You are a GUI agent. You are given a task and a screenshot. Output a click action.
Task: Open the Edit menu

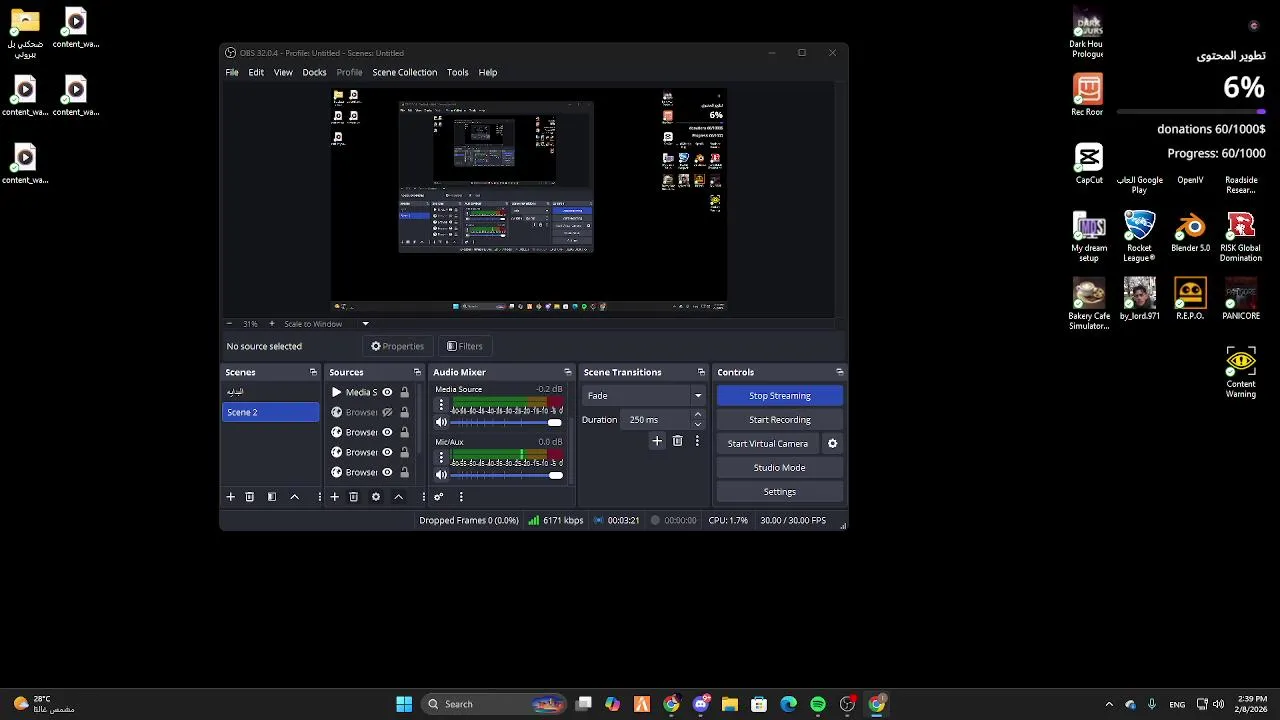pos(256,72)
